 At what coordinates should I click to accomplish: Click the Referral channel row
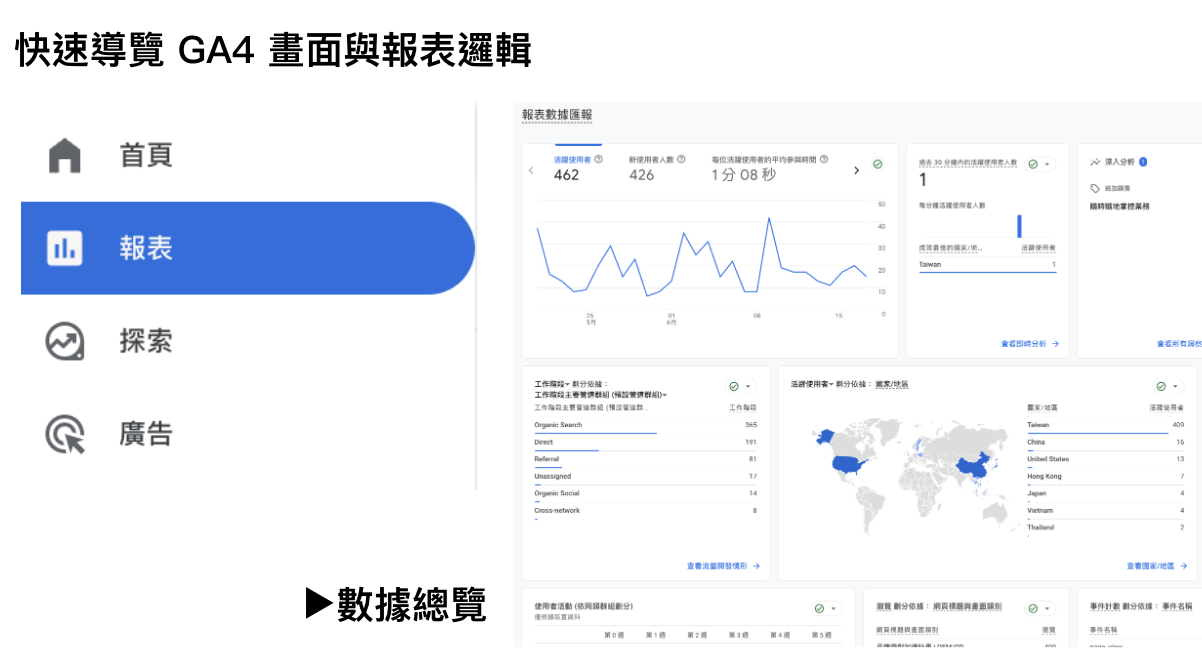click(x=646, y=459)
